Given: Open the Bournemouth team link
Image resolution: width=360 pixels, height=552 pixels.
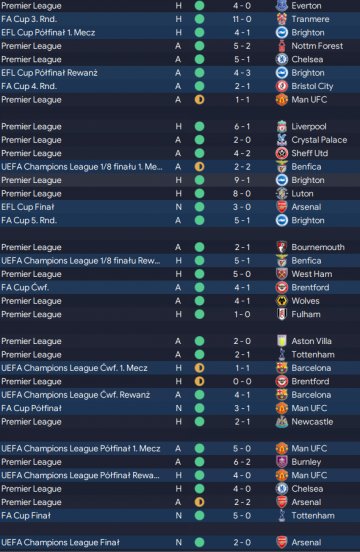Looking at the screenshot, I should coord(318,247).
